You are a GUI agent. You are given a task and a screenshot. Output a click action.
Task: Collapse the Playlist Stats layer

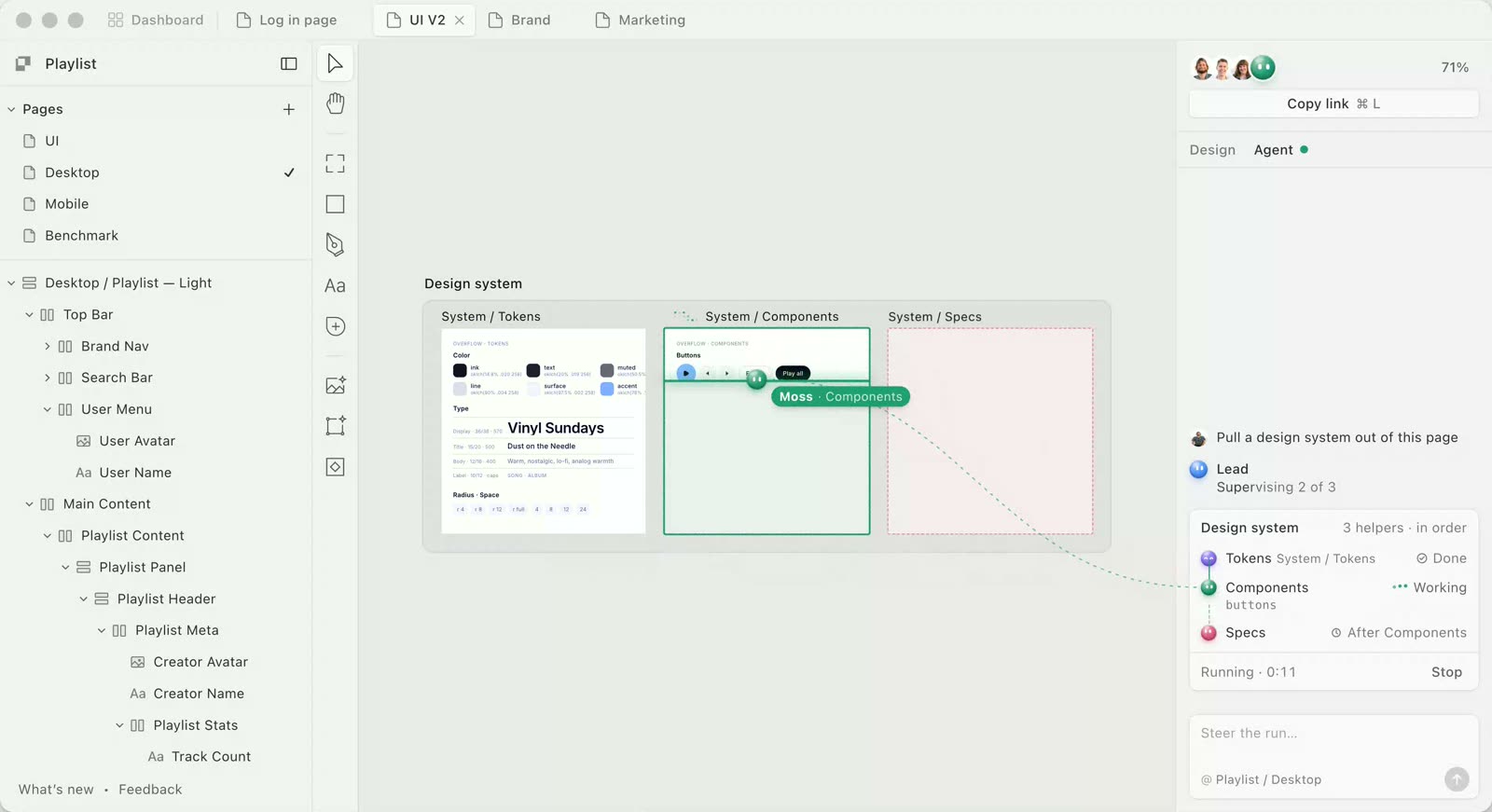[119, 725]
